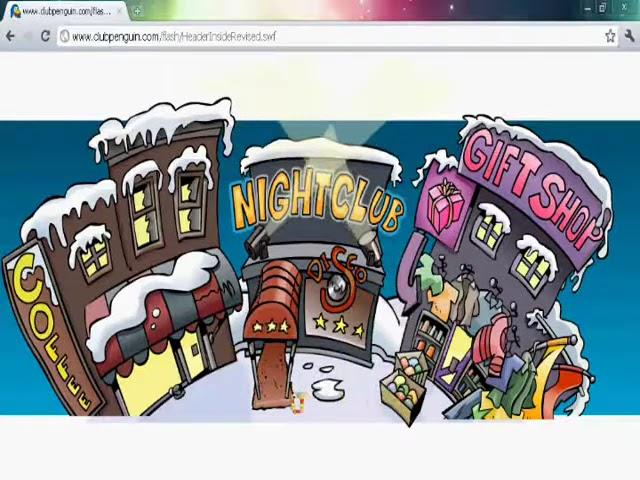640x480 pixels.
Task: Close the Chrome browser window
Action: point(624,7)
